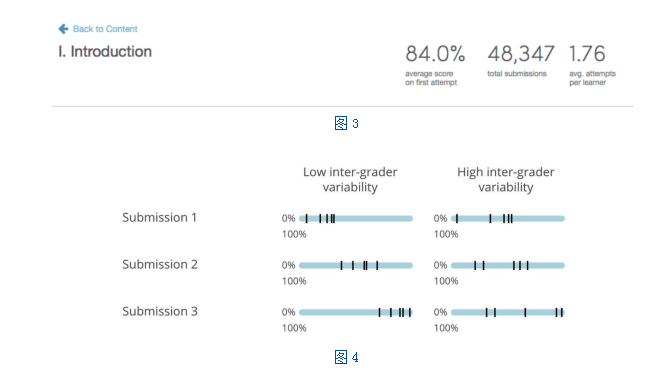Click the figure 4 caption label
This screenshot has width=665, height=376.
pyautogui.click(x=346, y=357)
